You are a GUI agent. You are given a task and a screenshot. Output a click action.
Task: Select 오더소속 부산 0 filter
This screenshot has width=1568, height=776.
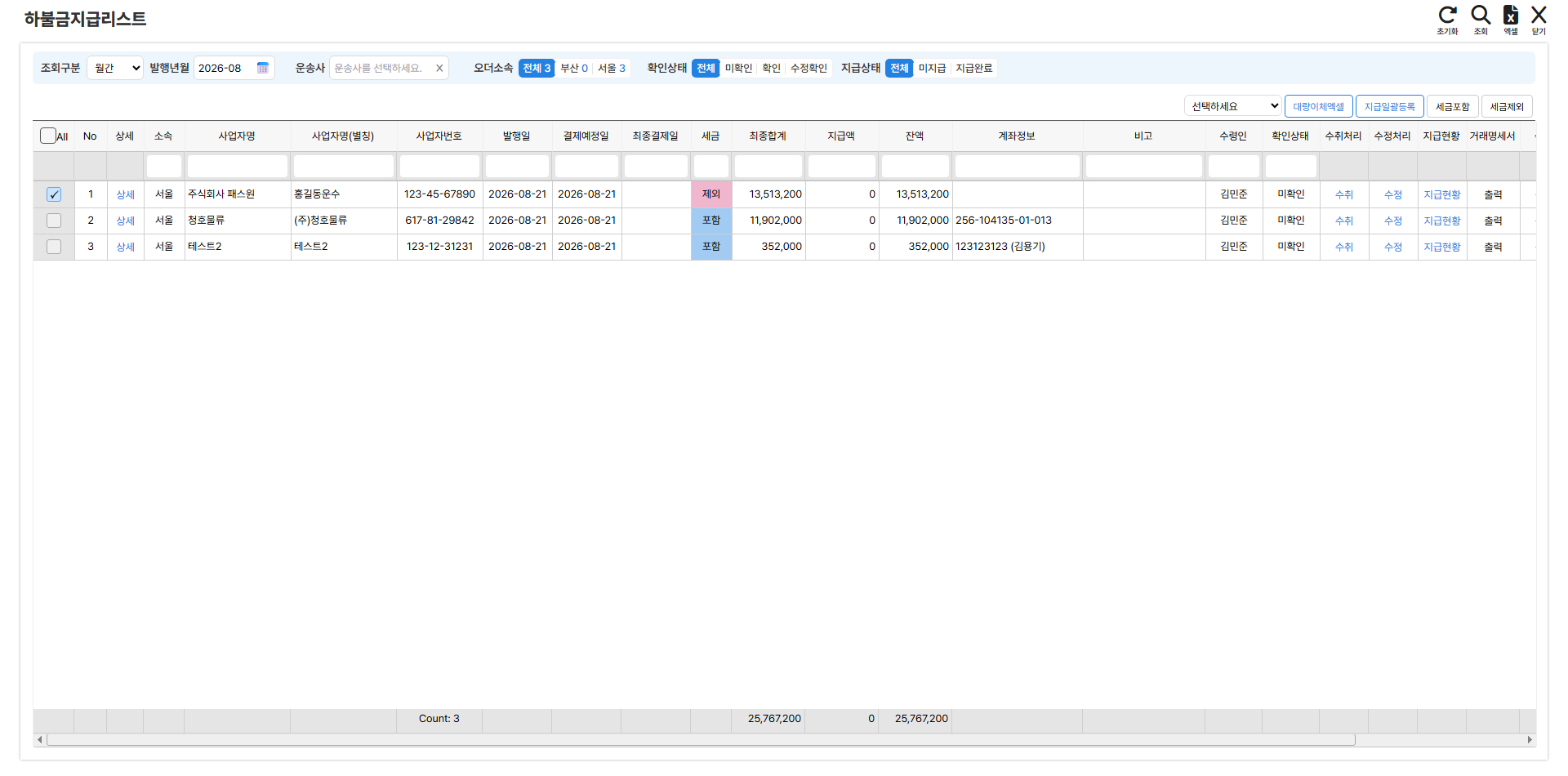[x=574, y=68]
